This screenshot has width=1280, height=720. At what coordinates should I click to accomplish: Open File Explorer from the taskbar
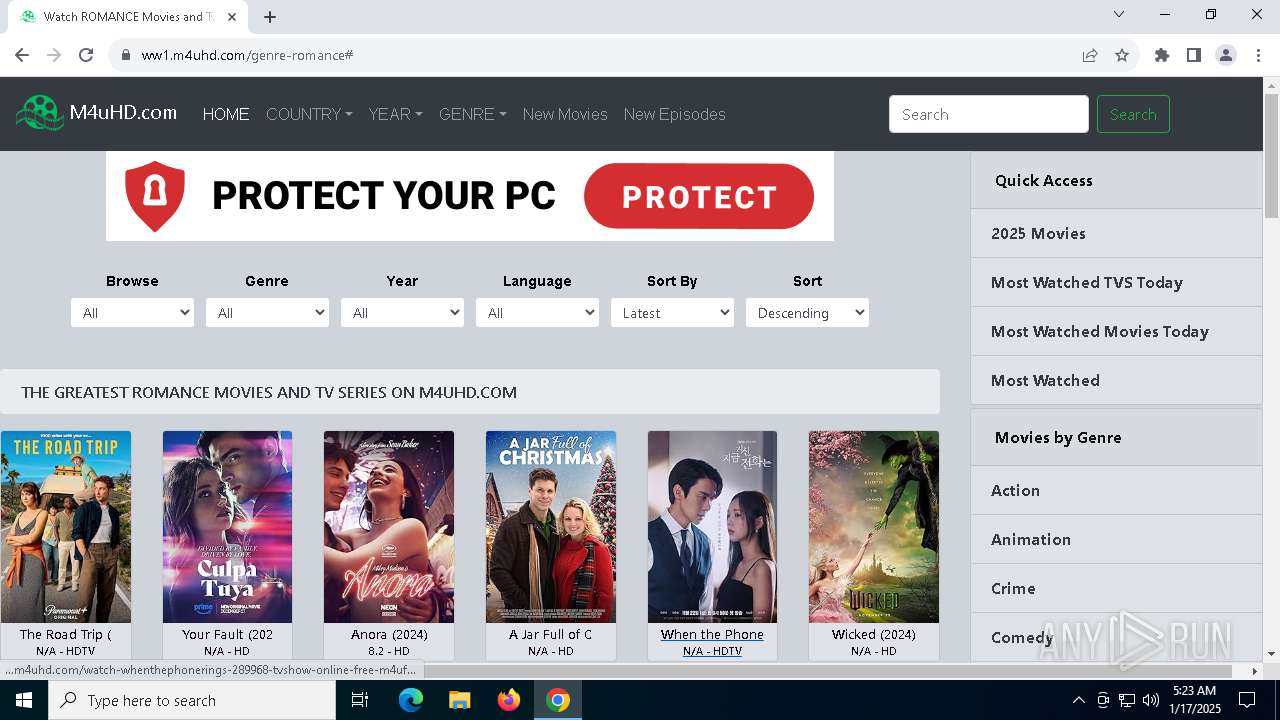[x=460, y=700]
